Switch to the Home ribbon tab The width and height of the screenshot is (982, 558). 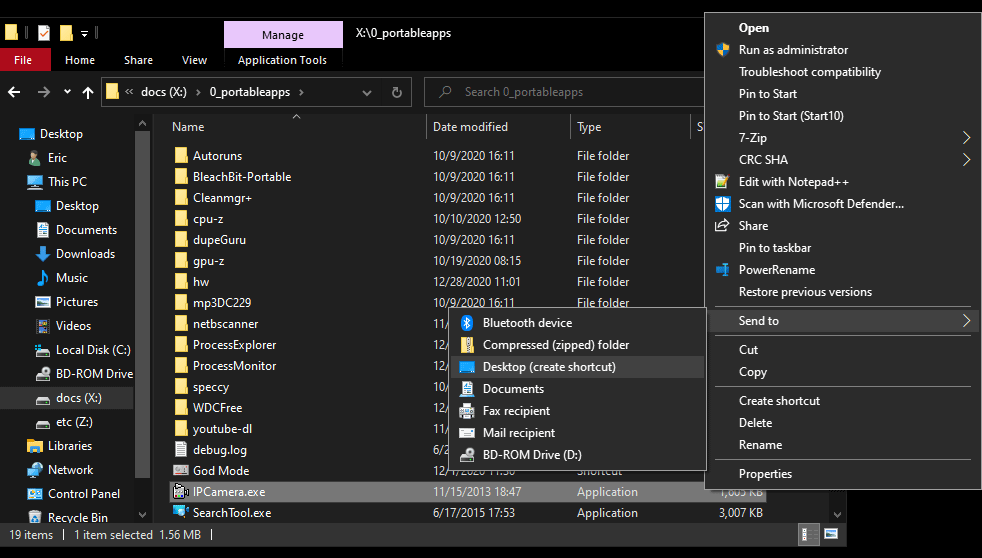80,60
